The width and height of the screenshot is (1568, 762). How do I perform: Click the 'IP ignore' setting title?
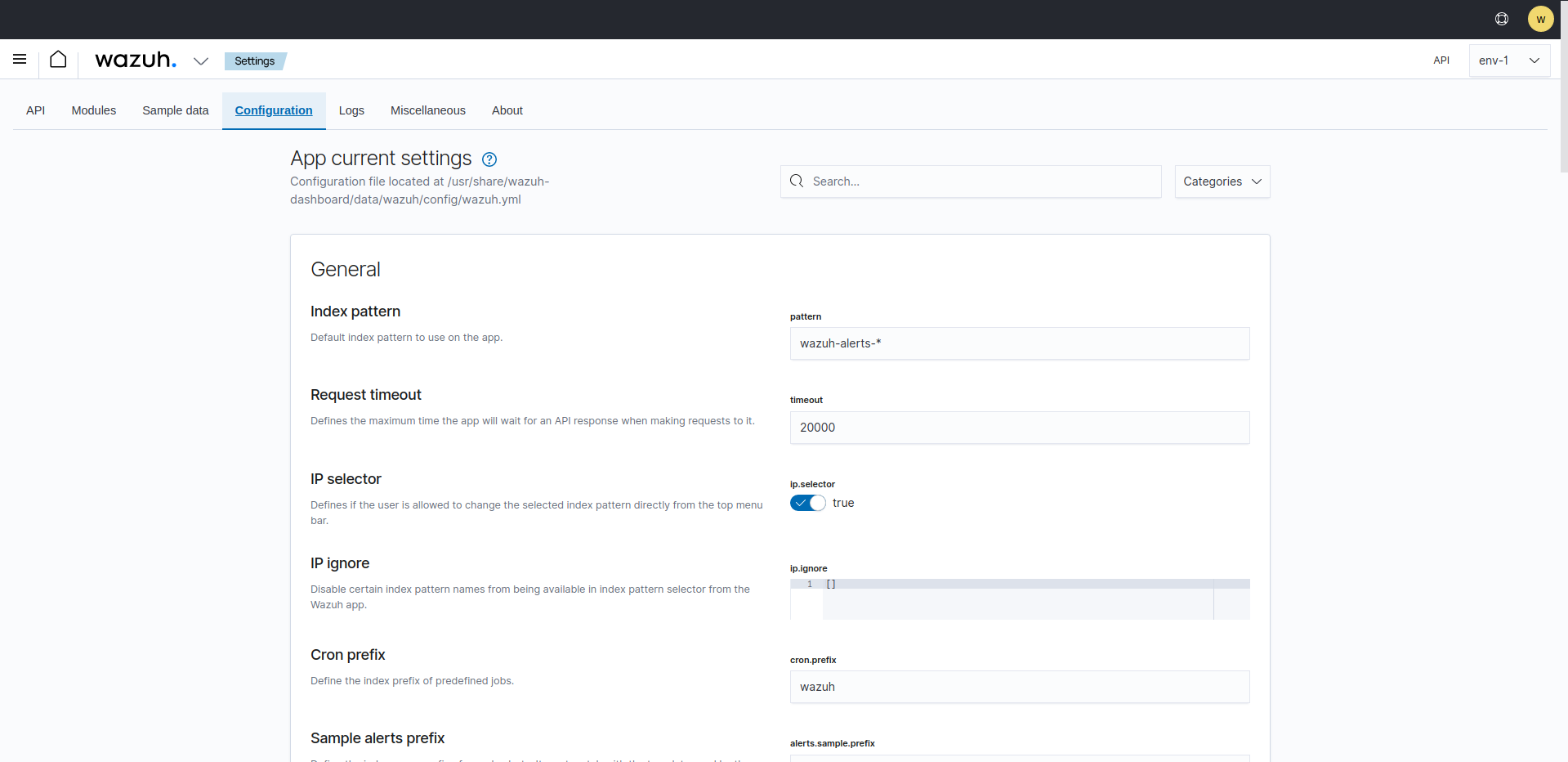click(340, 563)
